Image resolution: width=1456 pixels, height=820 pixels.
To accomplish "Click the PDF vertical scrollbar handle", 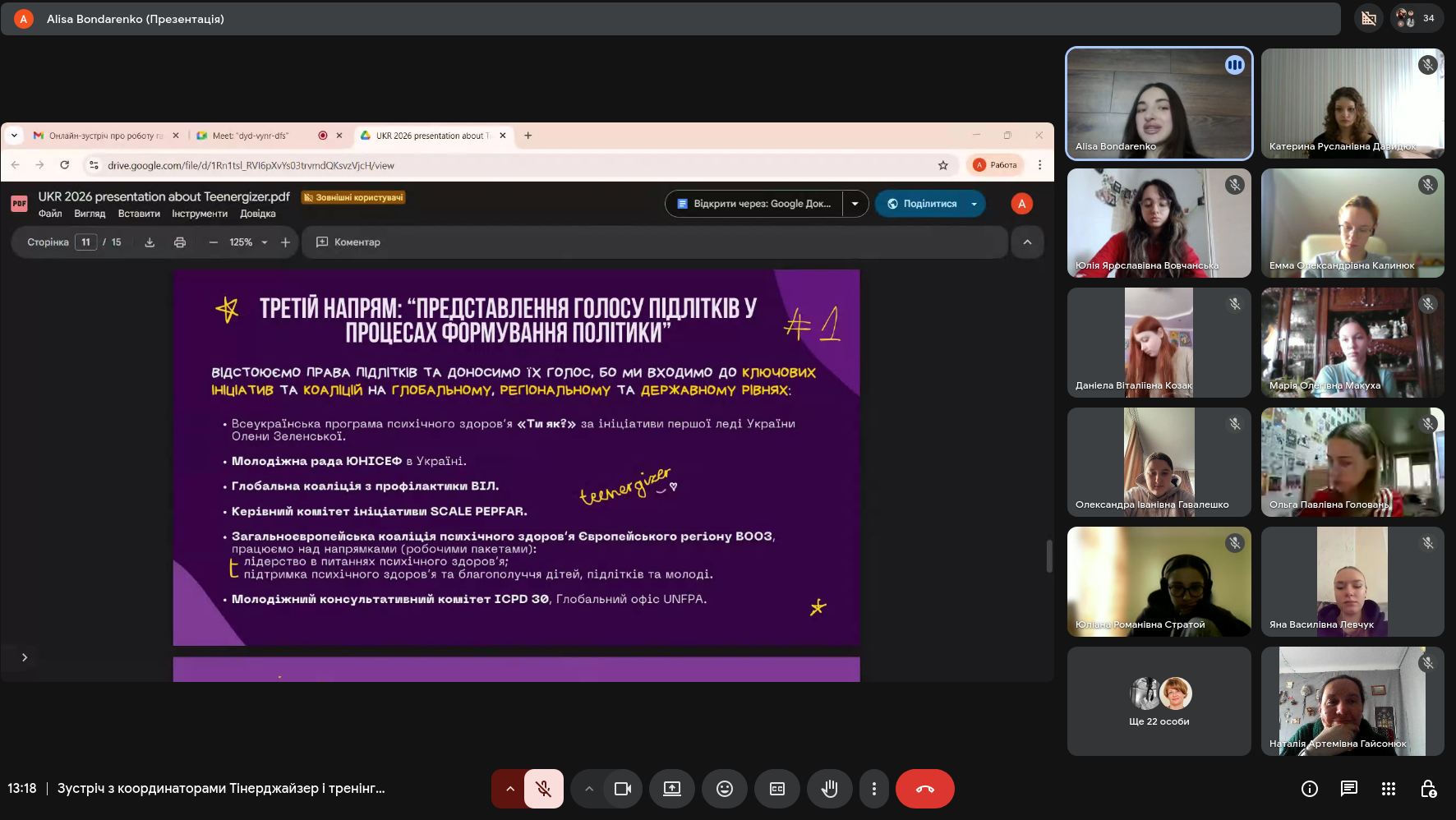I will [x=1049, y=556].
